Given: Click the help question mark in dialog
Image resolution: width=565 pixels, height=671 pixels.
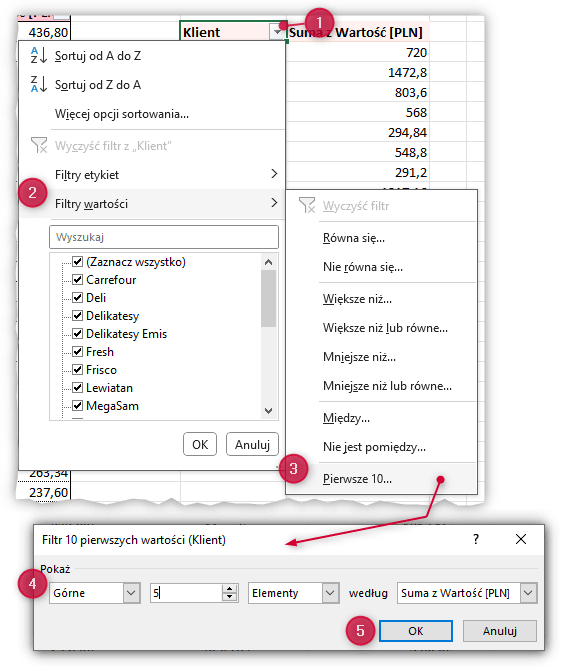Looking at the screenshot, I should point(476,539).
